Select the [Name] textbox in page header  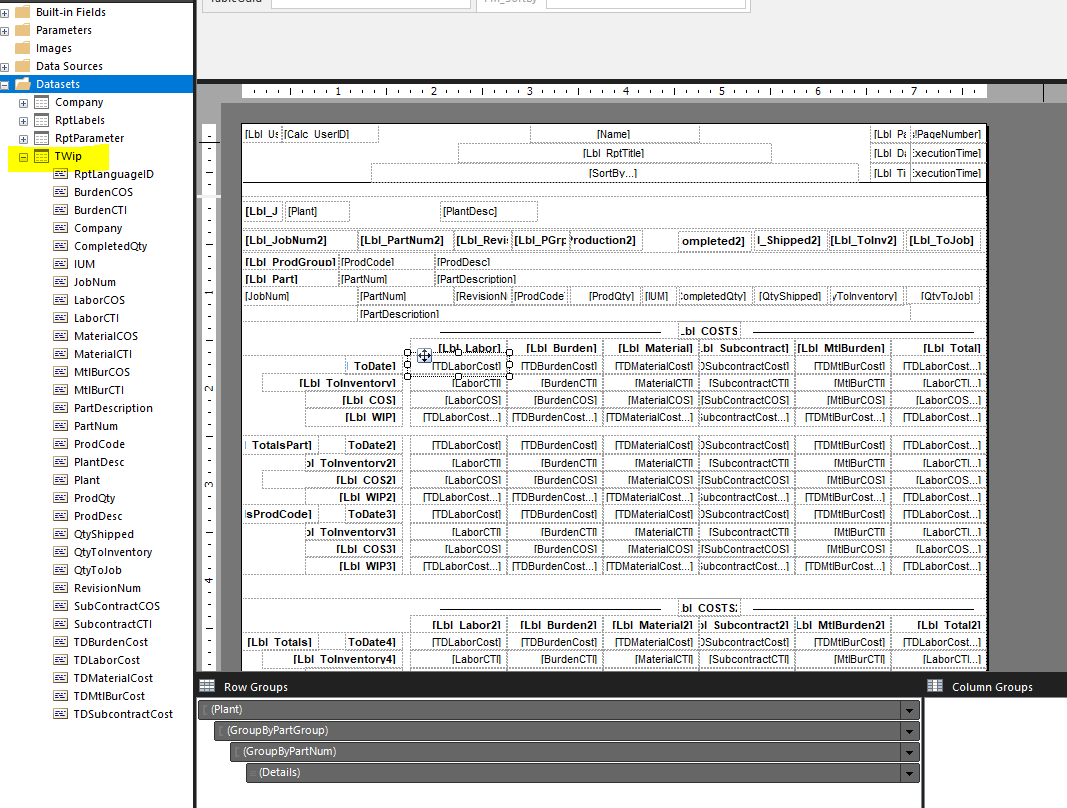click(x=614, y=134)
